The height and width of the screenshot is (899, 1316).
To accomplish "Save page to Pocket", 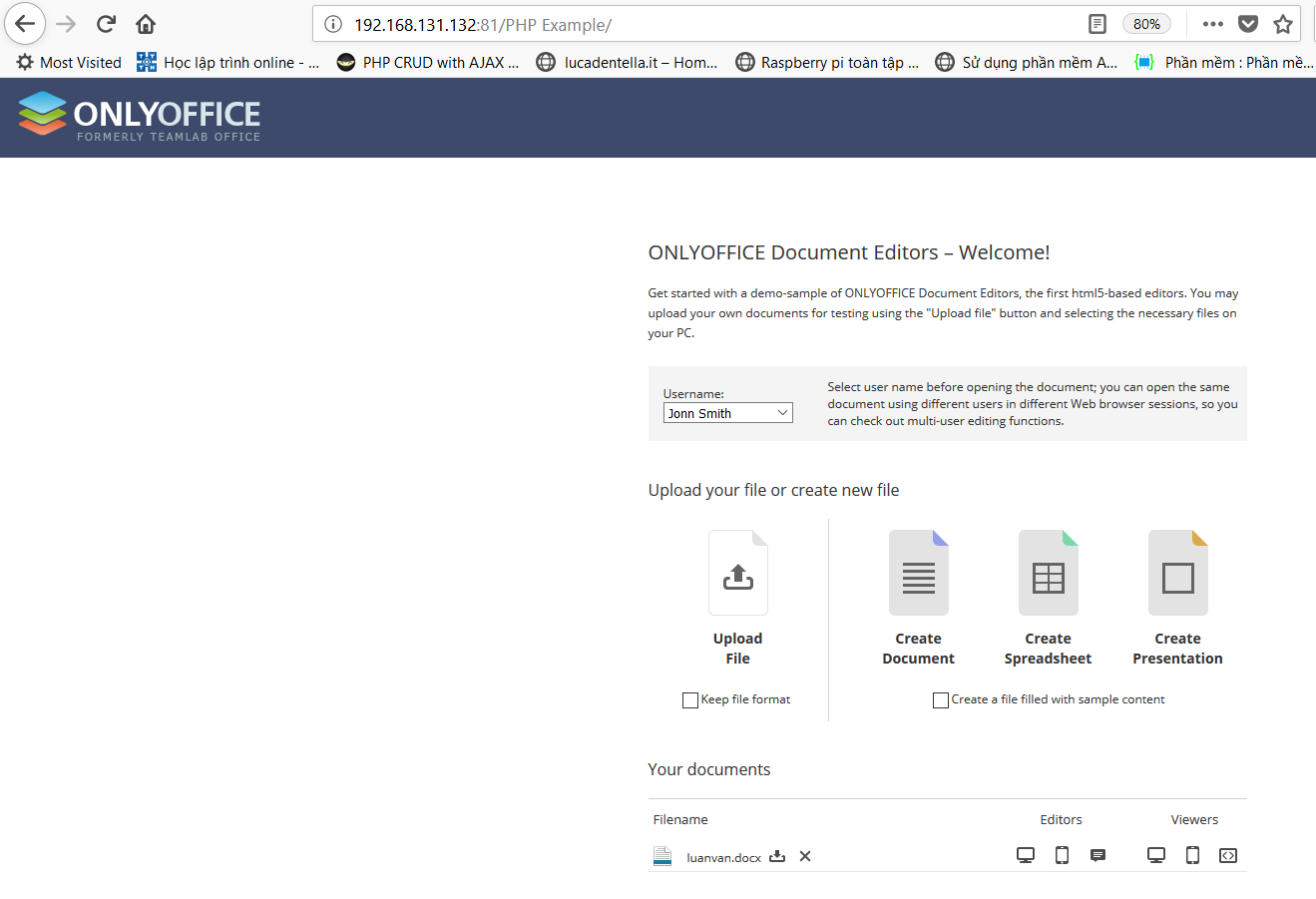I will (x=1248, y=24).
